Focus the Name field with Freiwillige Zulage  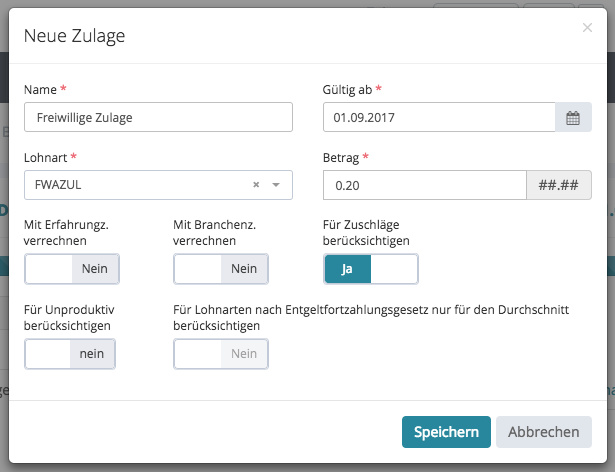(x=158, y=117)
